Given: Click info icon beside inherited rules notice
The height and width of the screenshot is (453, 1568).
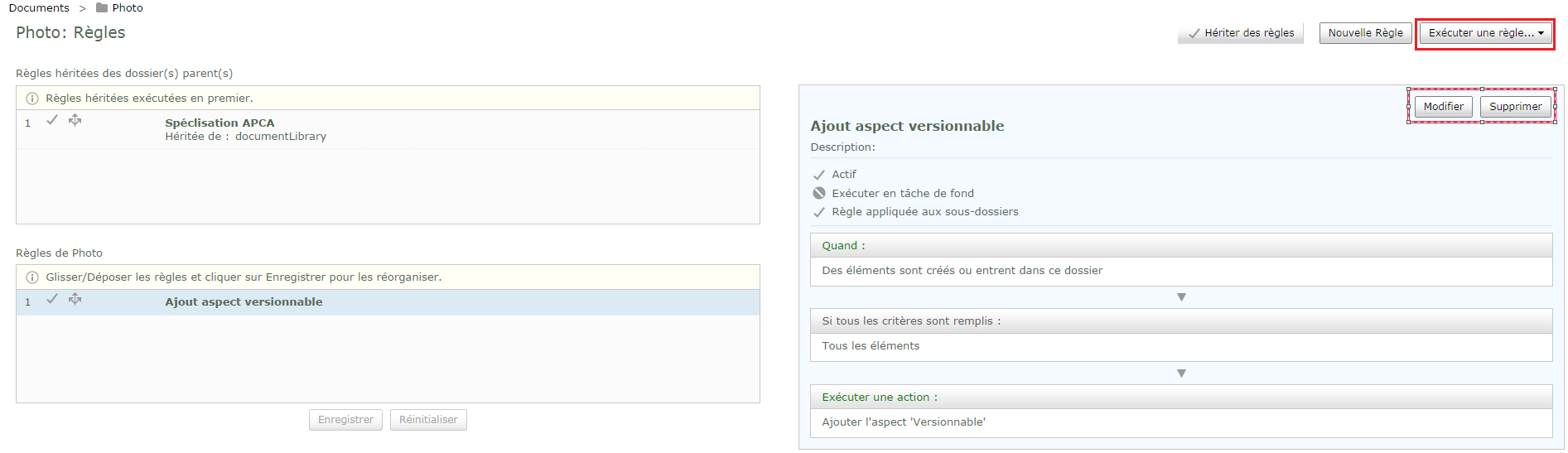Looking at the screenshot, I should 32,99.
